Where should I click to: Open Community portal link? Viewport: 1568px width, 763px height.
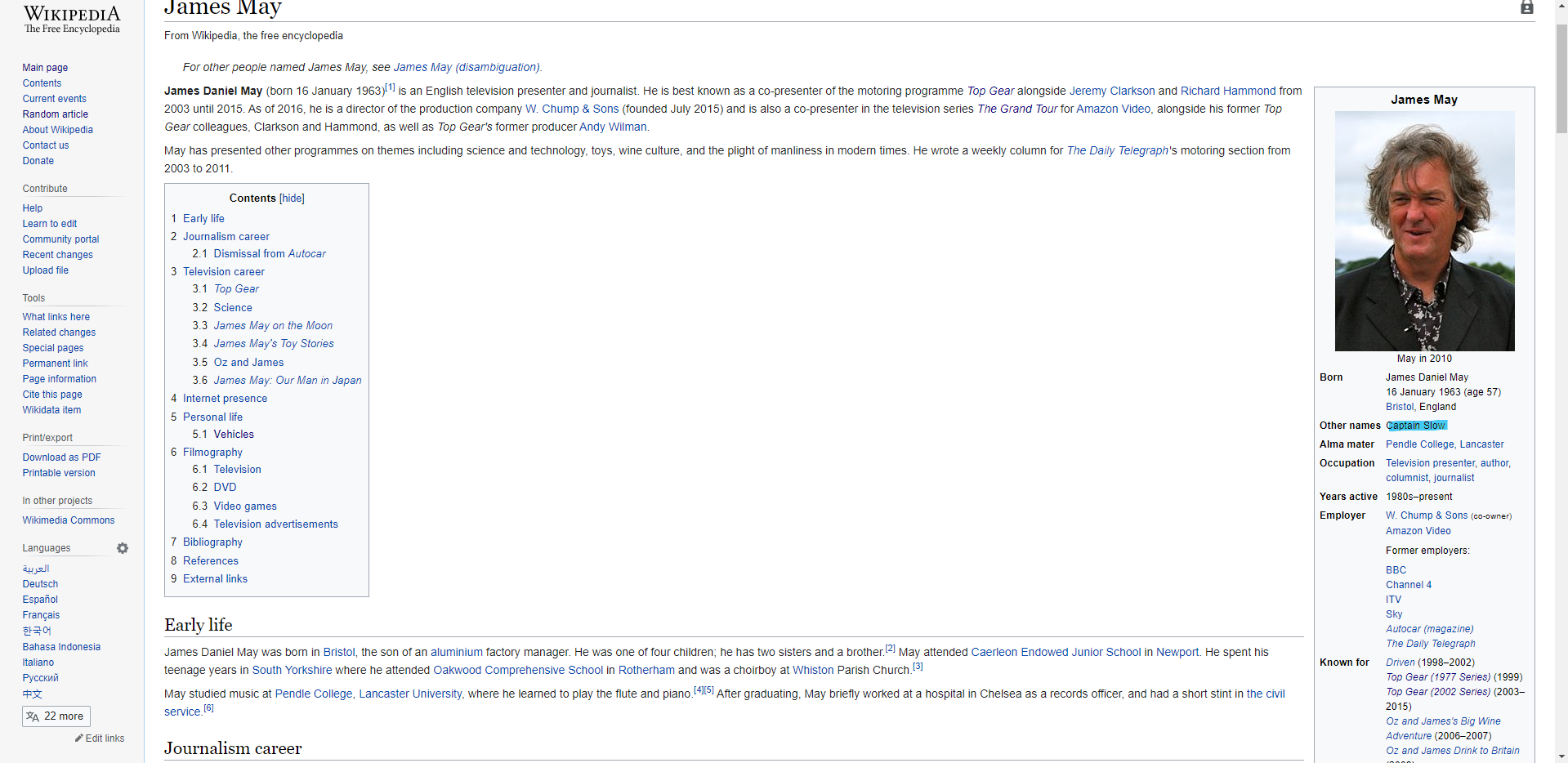click(x=61, y=239)
